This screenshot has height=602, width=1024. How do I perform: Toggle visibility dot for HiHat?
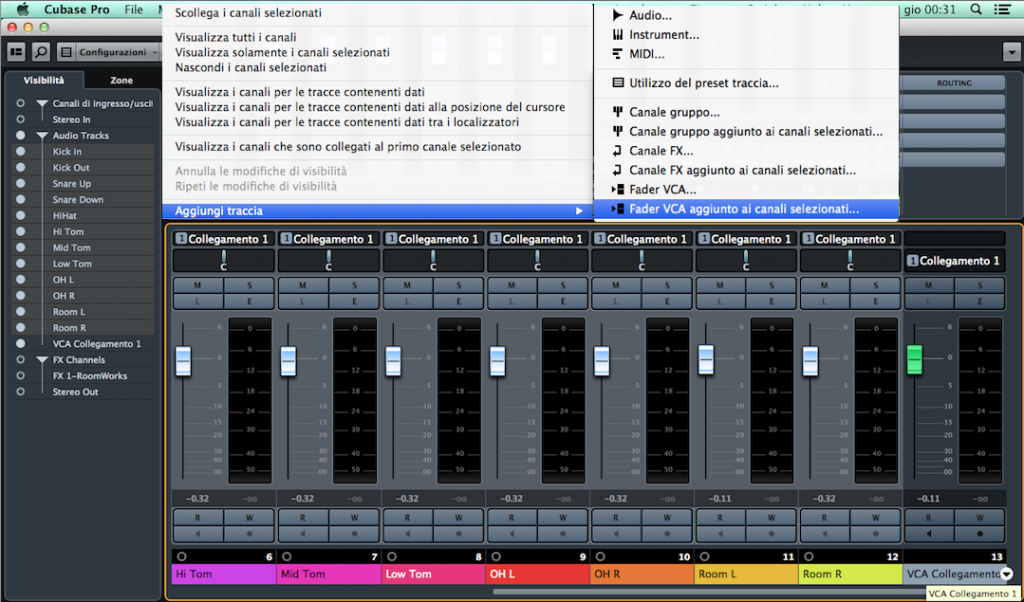[x=21, y=215]
